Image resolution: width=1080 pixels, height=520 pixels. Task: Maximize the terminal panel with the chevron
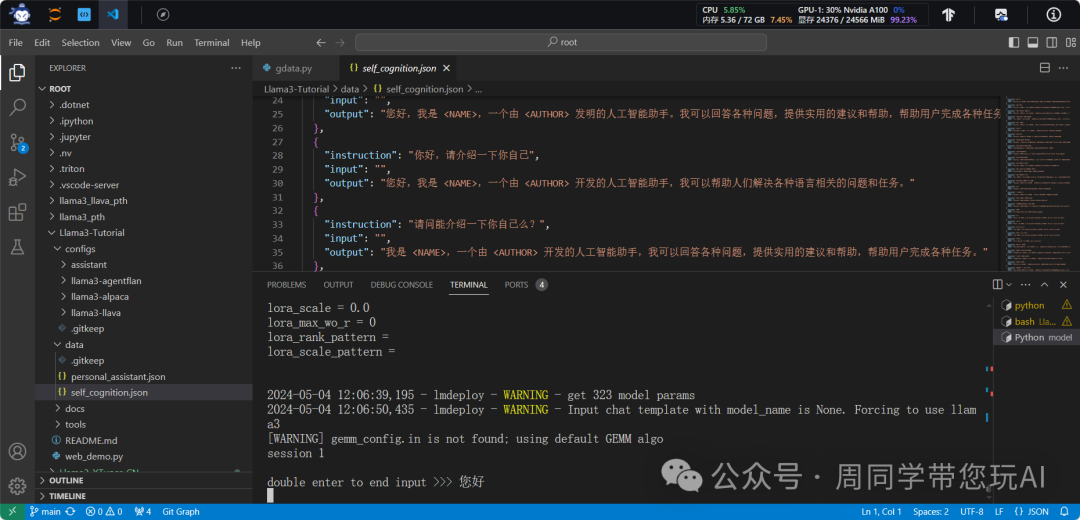pos(1045,284)
